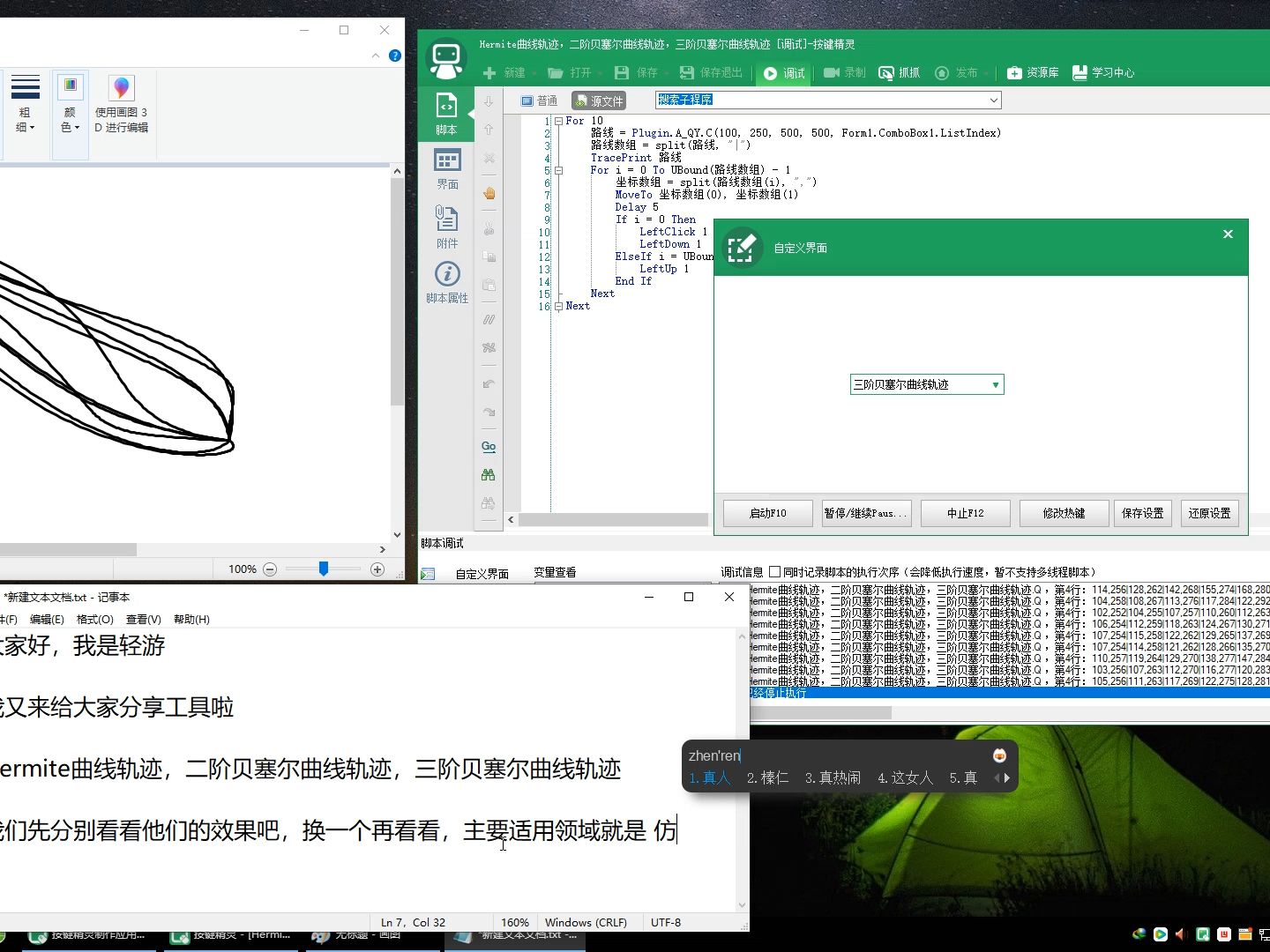1270x952 pixels.
Task: Click the green binoculars find icon
Action: pyautogui.click(x=489, y=475)
